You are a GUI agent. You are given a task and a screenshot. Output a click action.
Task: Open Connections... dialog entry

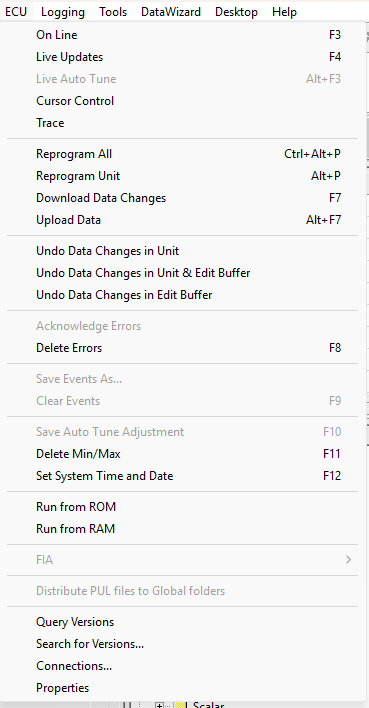pyautogui.click(x=182, y=666)
